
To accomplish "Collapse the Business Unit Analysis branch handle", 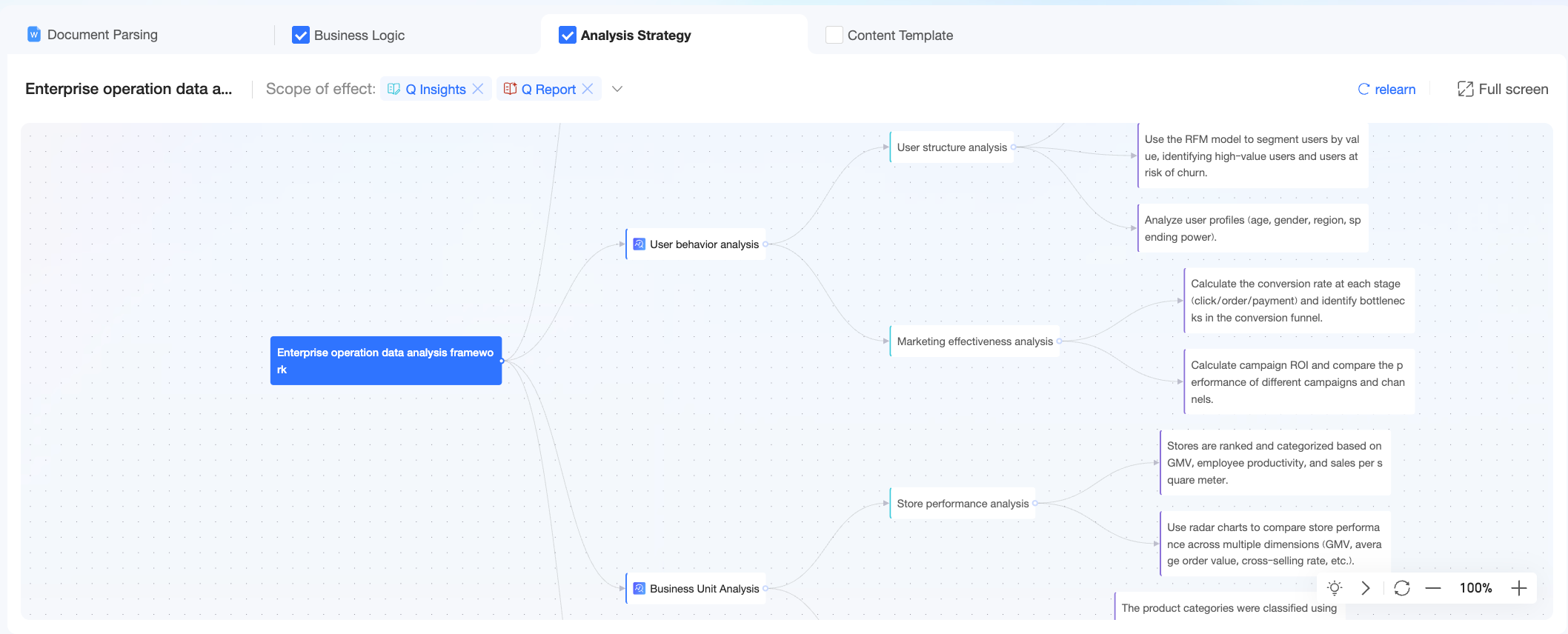I will click(x=765, y=589).
